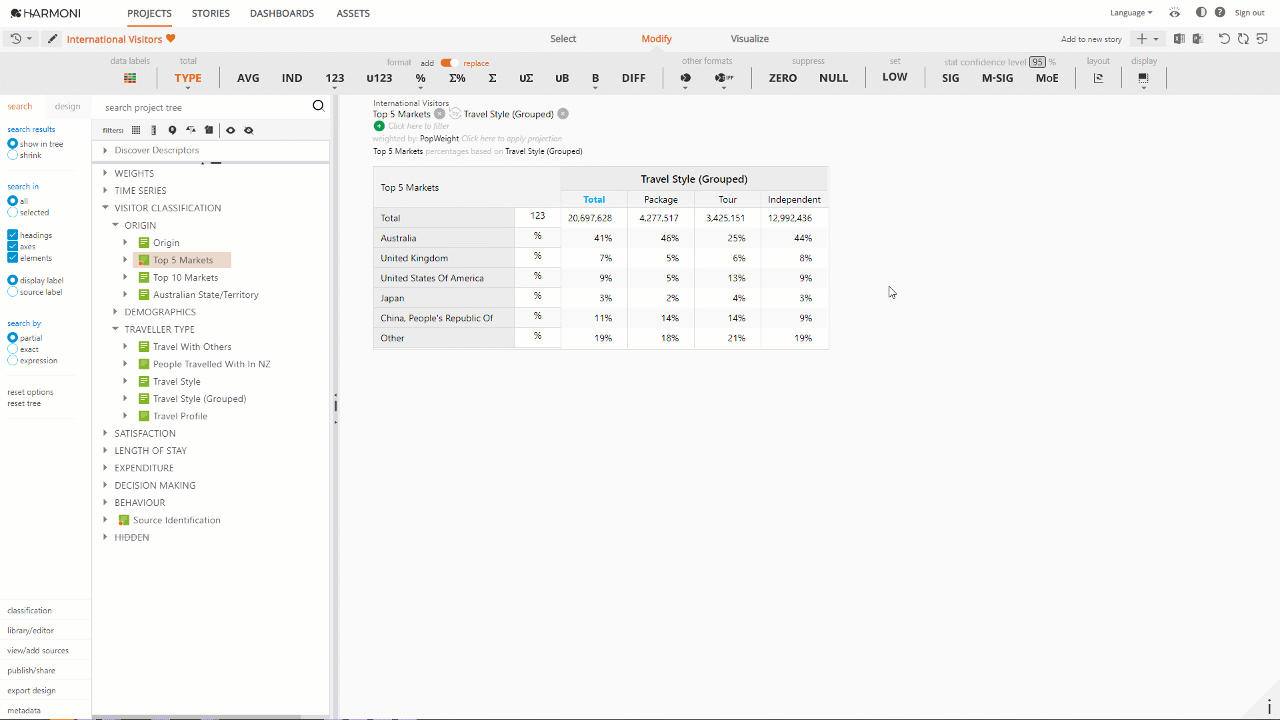Select the source label radio button
Viewport: 1280px width, 720px height.
point(13,292)
